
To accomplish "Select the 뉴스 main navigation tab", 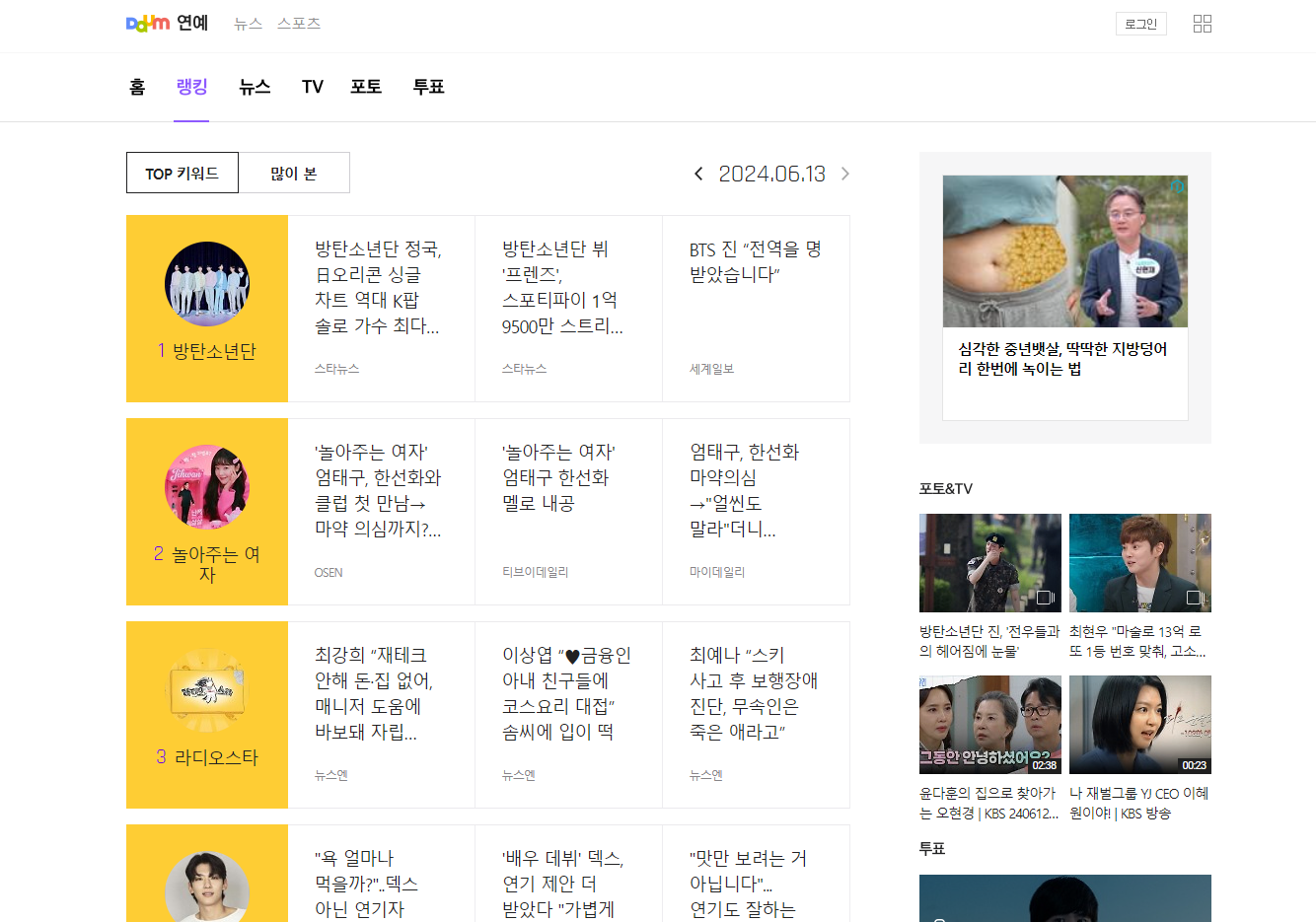I will click(255, 87).
